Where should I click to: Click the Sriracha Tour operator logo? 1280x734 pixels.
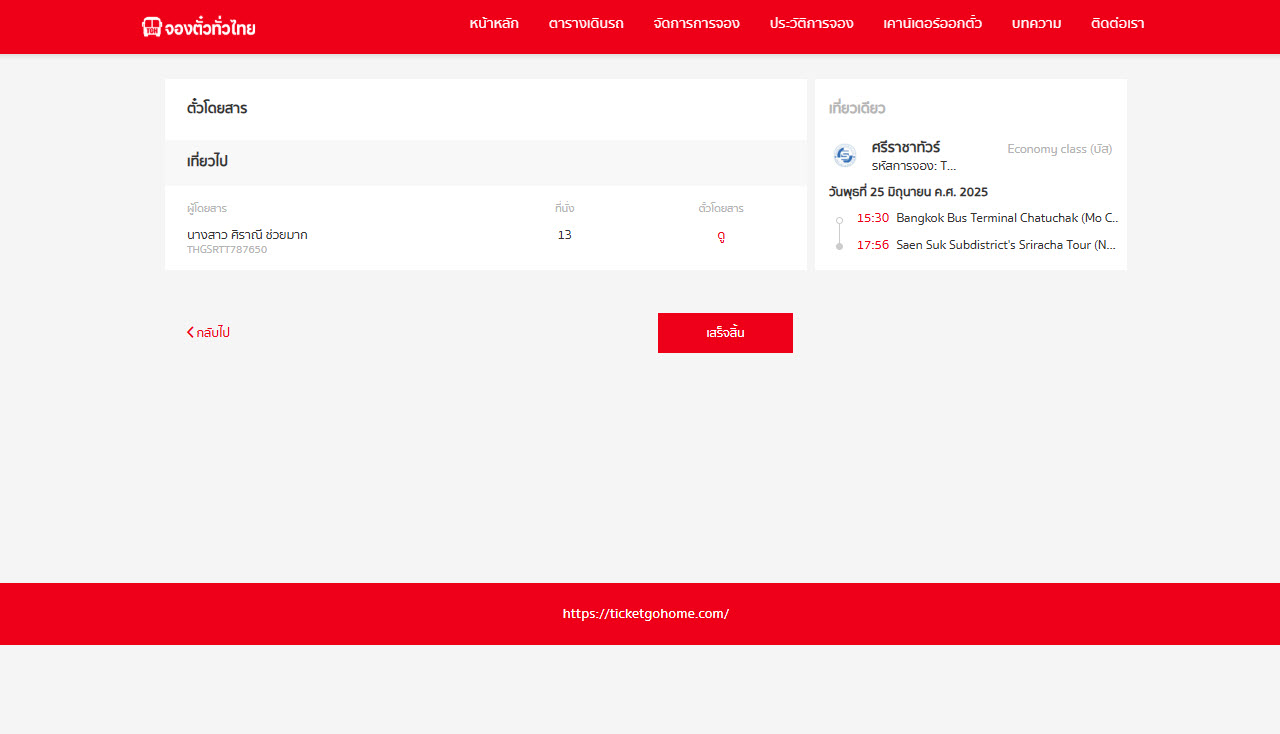pyautogui.click(x=845, y=155)
